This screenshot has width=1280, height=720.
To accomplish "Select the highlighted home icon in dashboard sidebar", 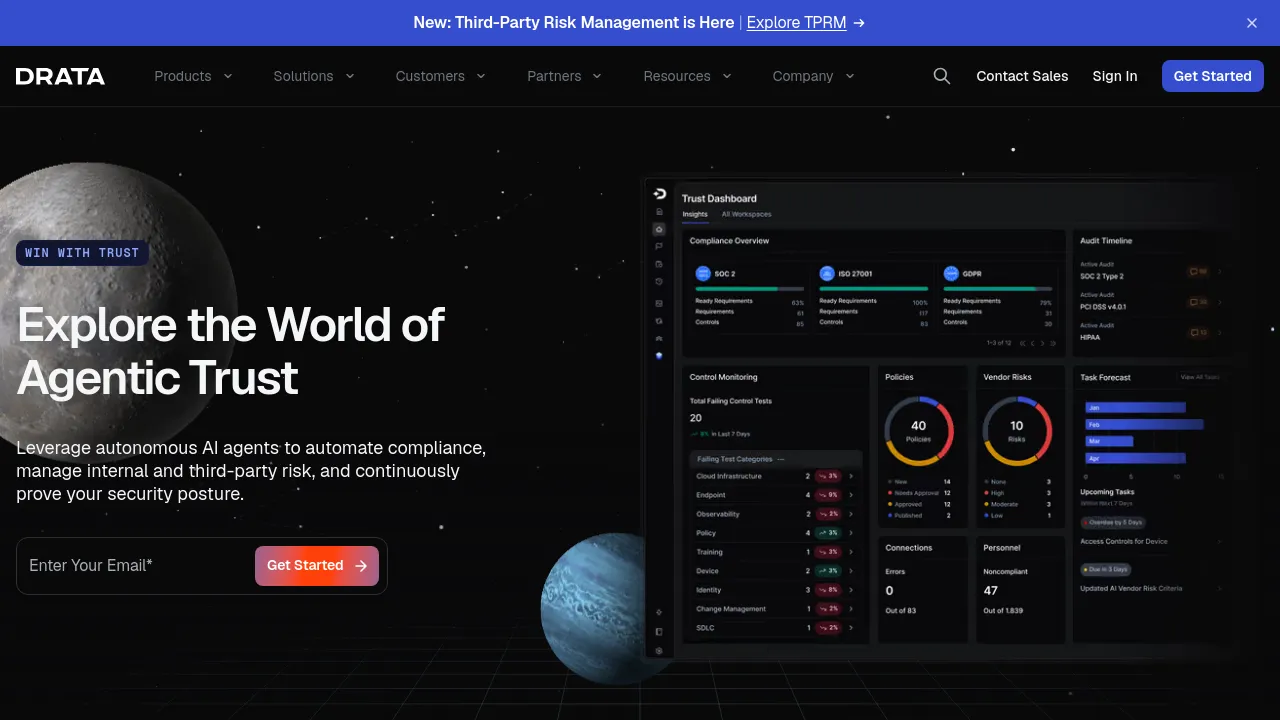I will pyautogui.click(x=659, y=229).
